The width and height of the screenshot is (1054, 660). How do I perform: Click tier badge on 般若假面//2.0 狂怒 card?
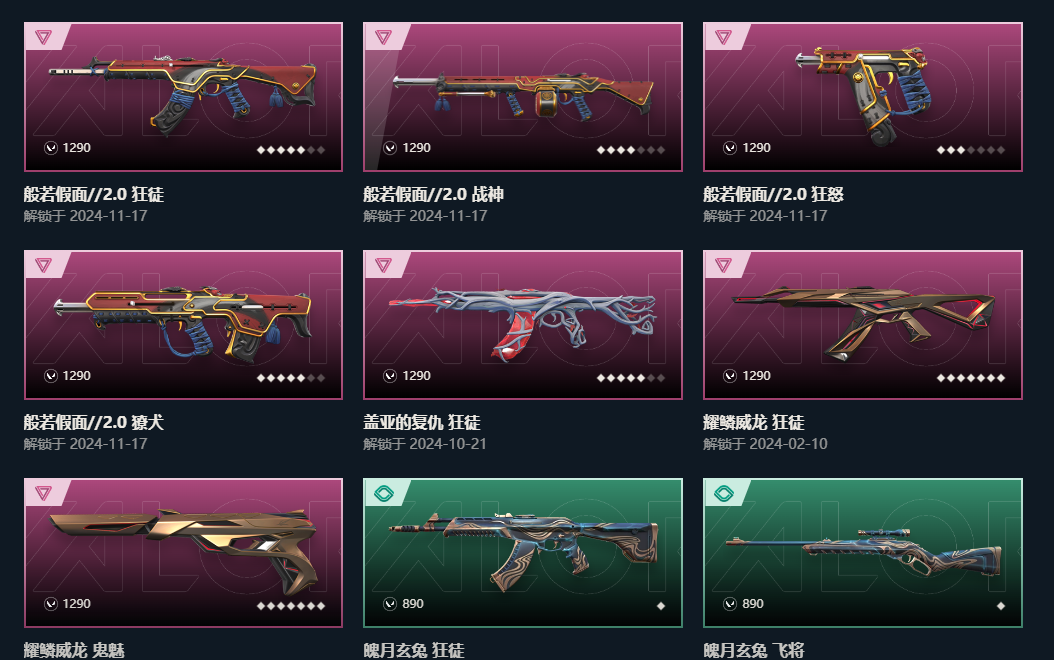[x=723, y=37]
